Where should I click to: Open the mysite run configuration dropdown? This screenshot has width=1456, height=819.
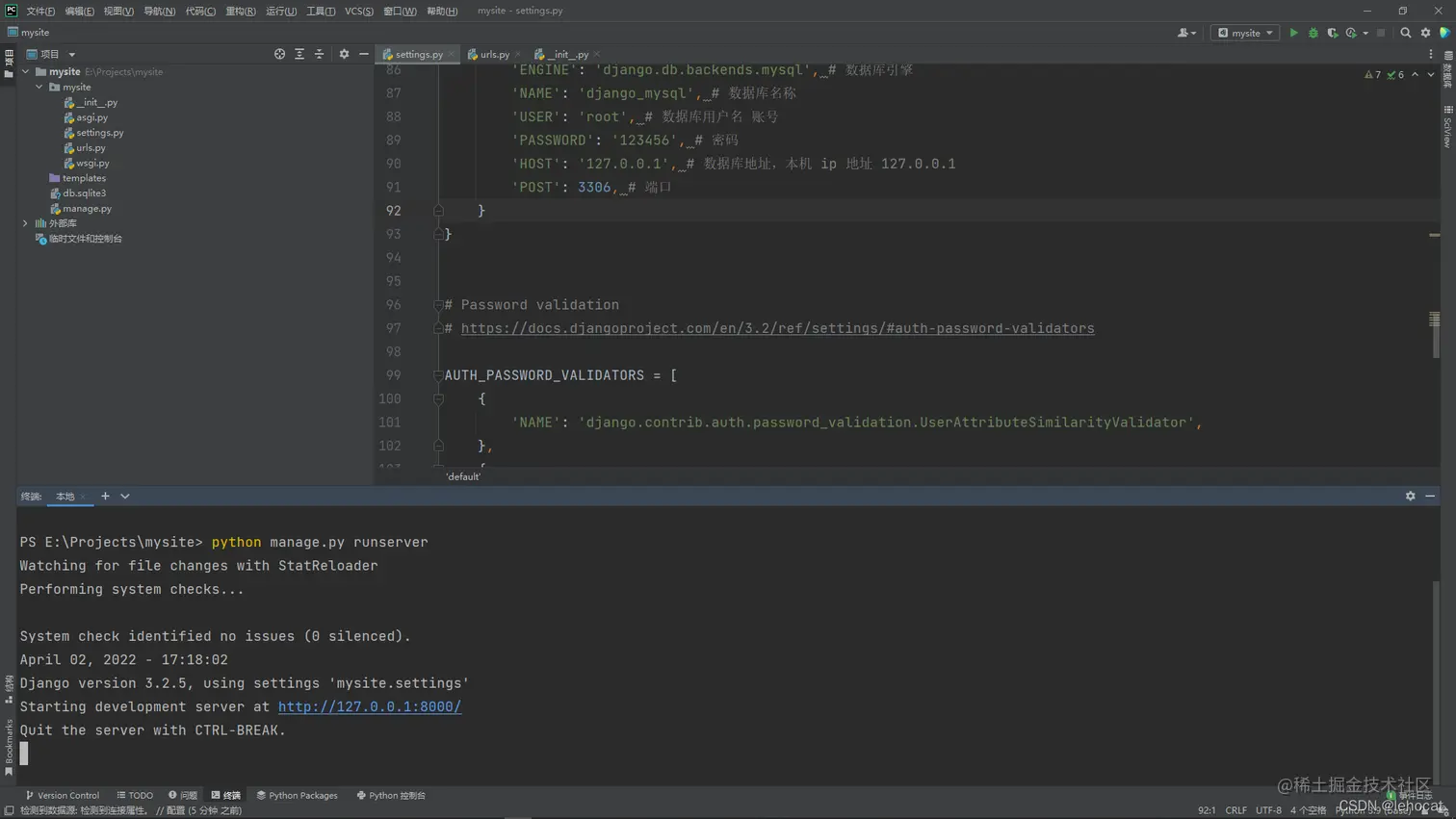click(x=1245, y=32)
